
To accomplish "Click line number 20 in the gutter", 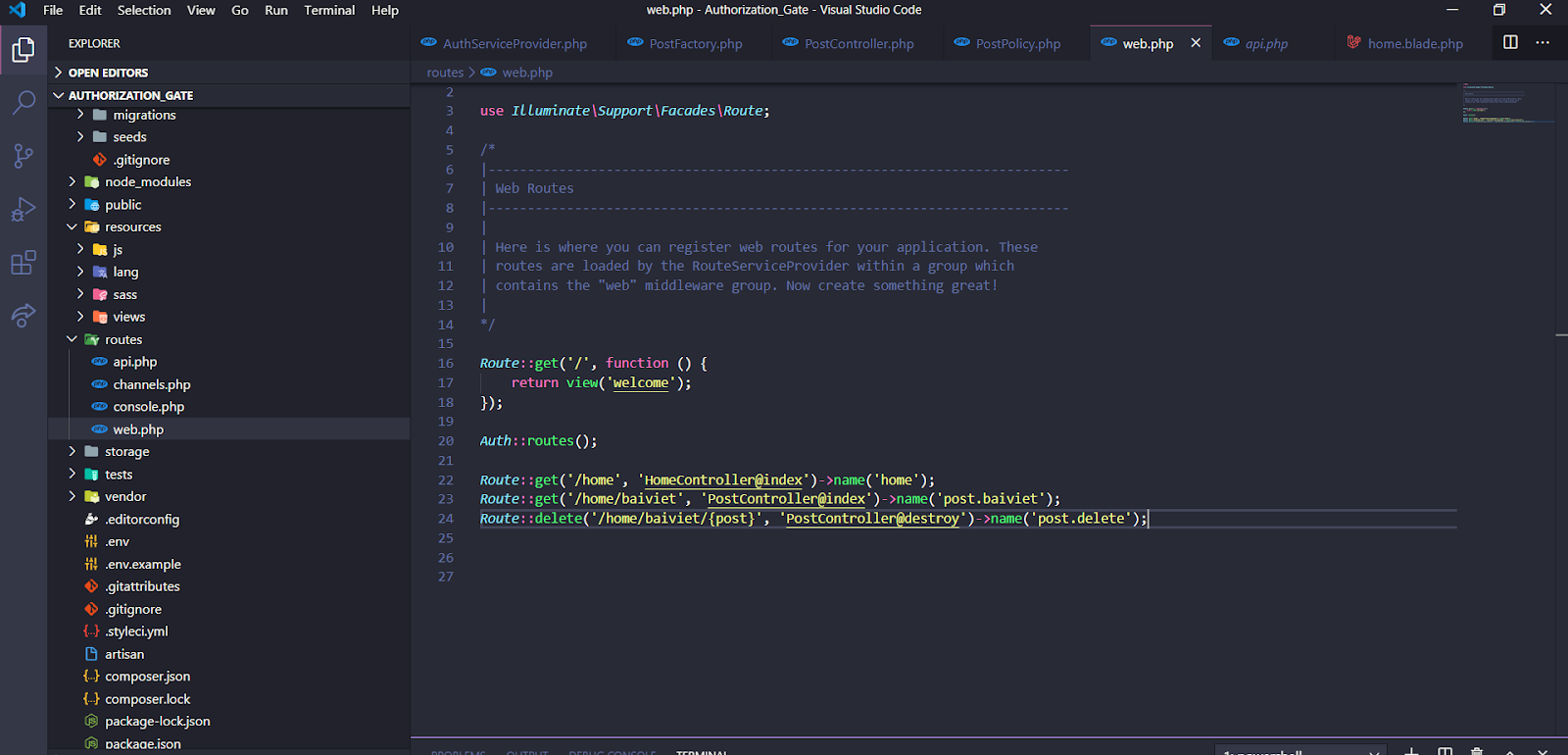I will click(446, 441).
